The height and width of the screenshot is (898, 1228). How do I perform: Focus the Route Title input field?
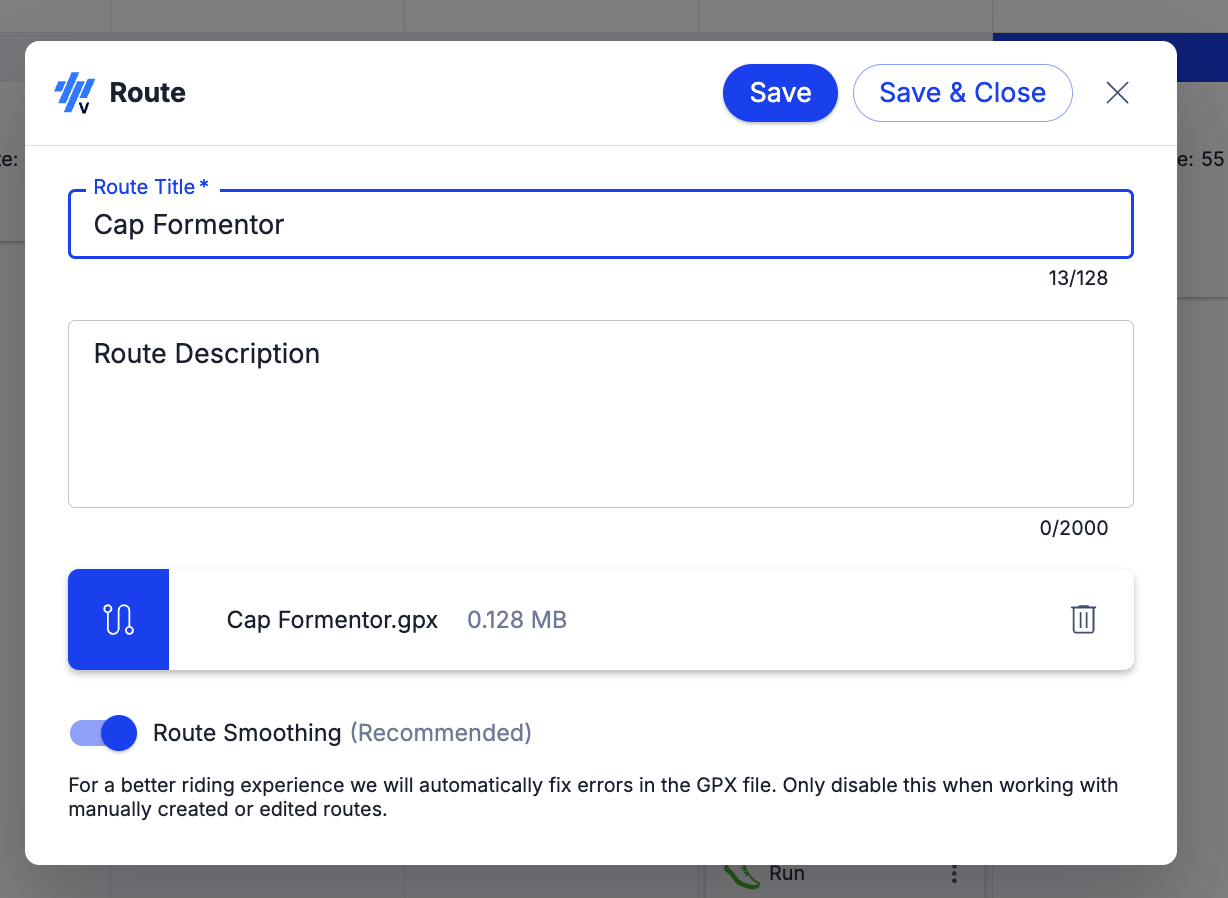click(600, 225)
